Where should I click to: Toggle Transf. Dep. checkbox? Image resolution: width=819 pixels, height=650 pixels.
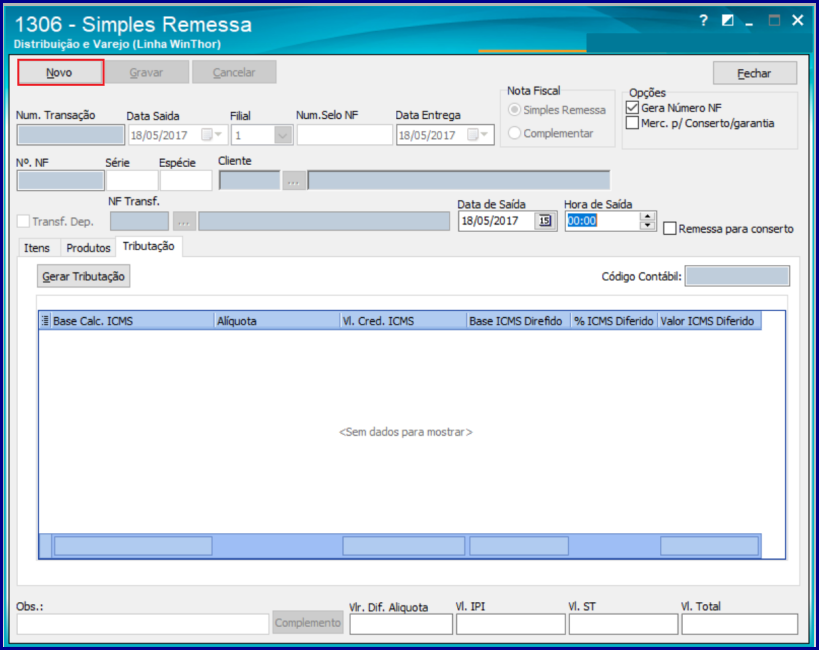[23, 222]
